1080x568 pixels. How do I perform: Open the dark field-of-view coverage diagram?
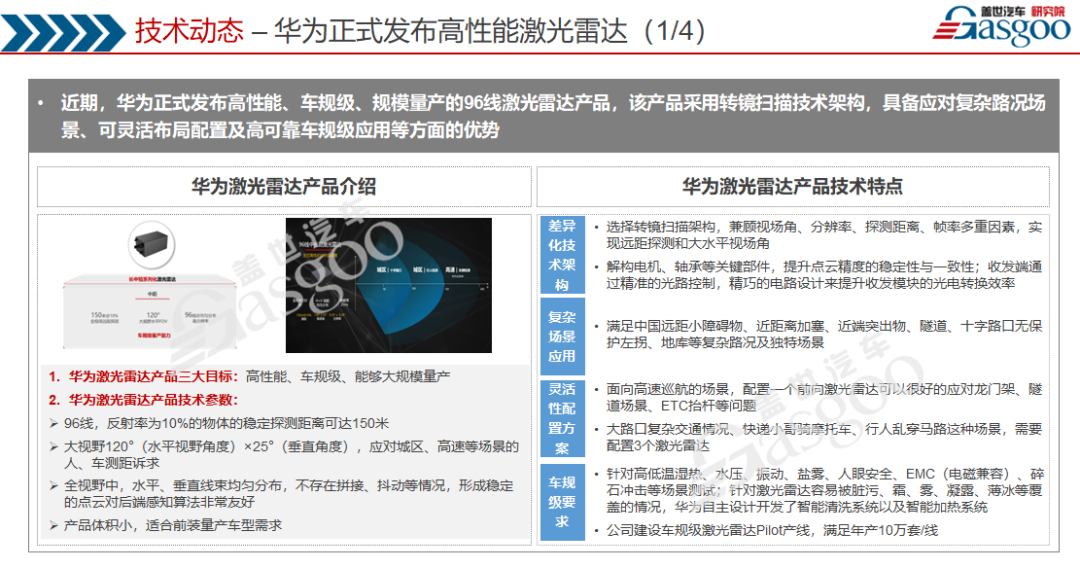coord(388,285)
